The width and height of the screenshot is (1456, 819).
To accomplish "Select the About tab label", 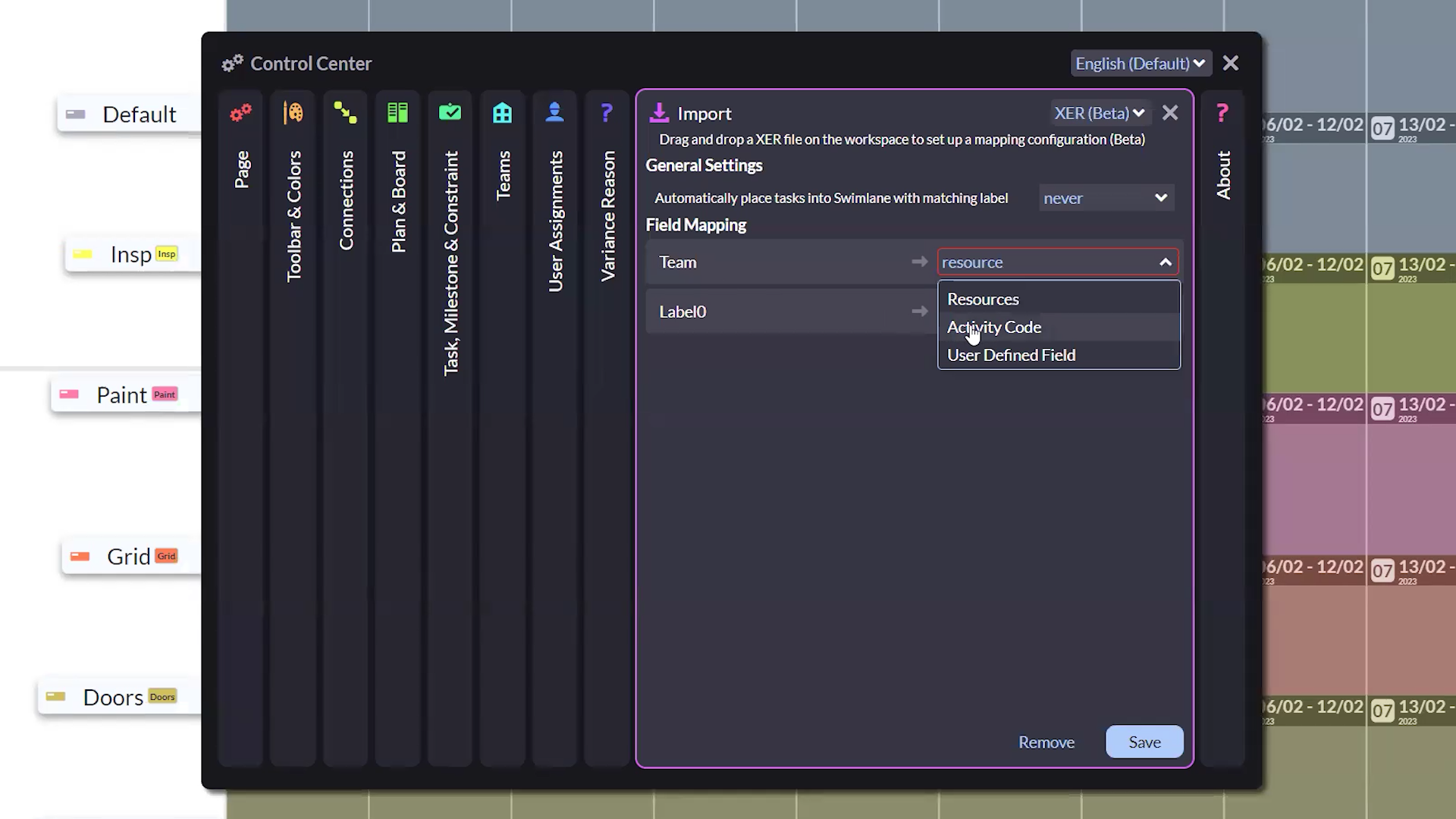I will [1223, 175].
